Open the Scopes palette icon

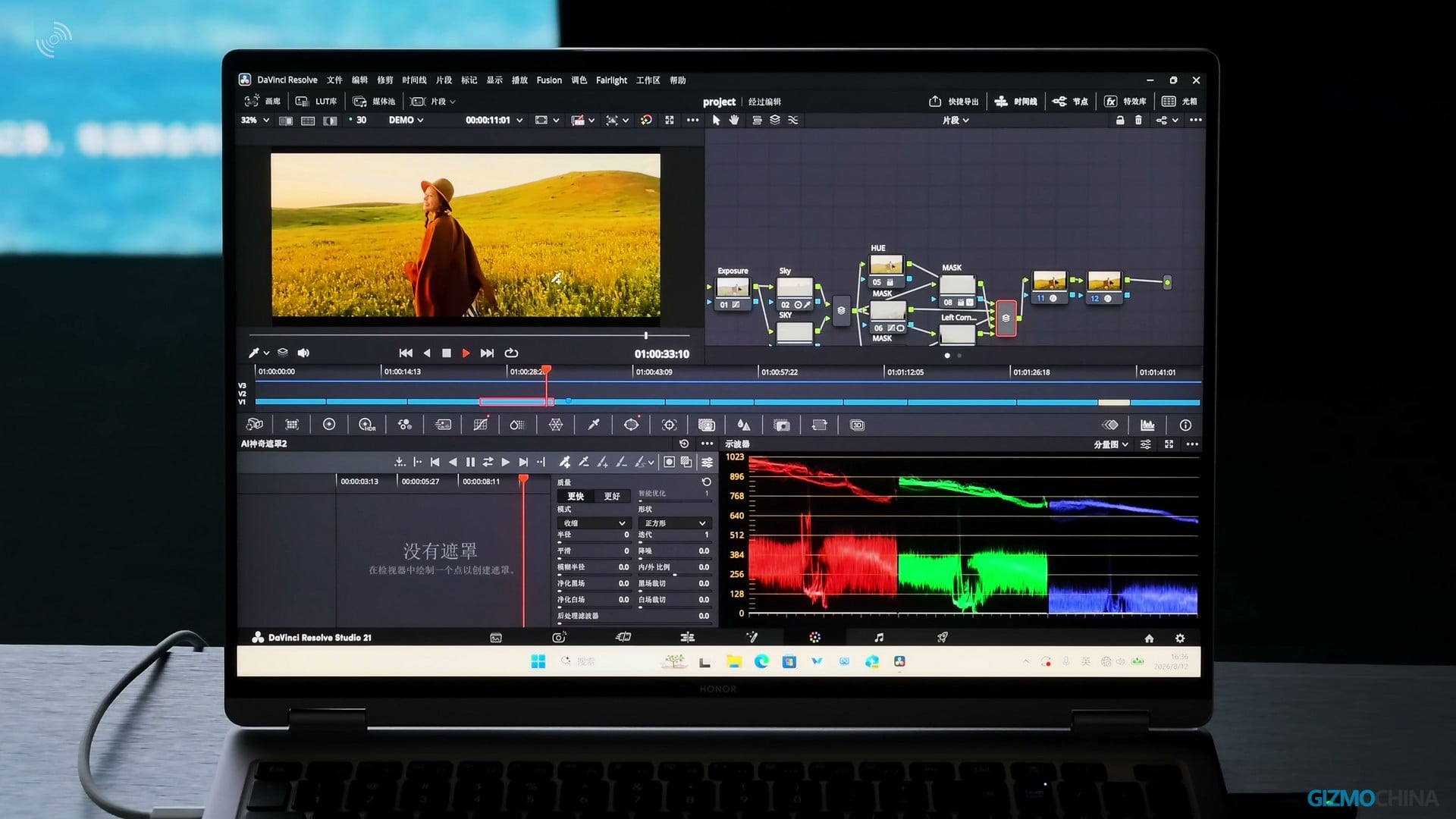[x=1147, y=425]
